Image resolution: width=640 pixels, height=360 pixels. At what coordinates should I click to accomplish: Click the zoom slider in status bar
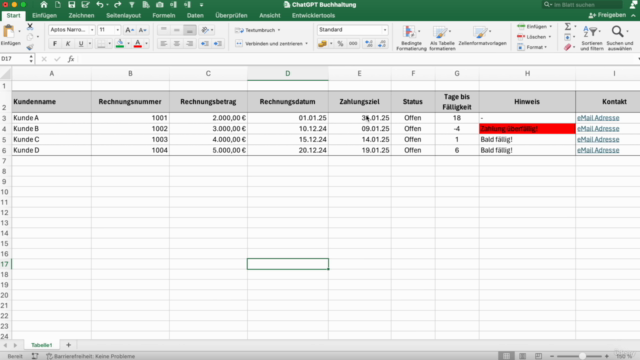pos(582,356)
